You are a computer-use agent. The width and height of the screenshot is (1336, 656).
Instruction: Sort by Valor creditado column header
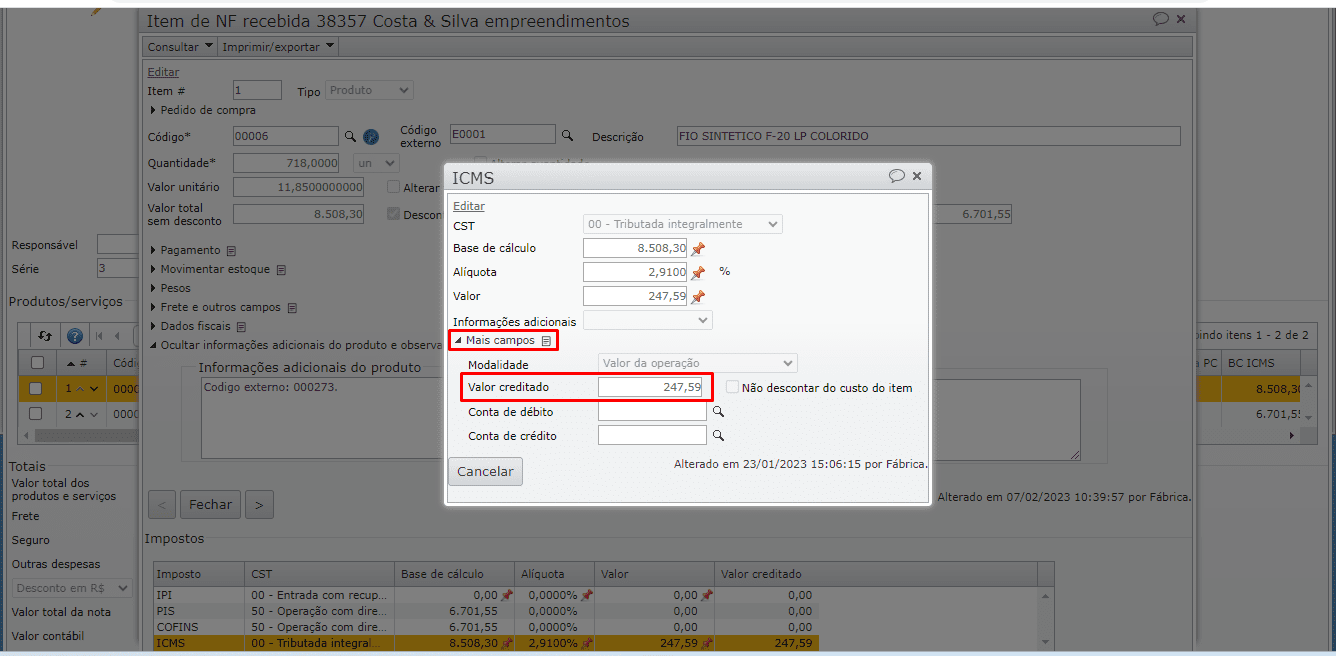point(760,574)
